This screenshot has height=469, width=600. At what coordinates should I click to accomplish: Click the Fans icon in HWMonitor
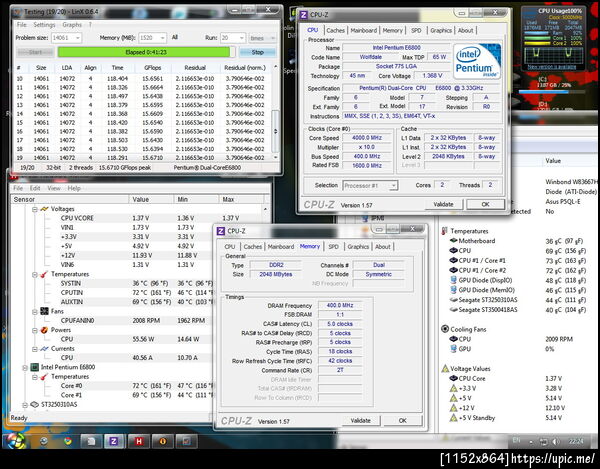[44, 311]
